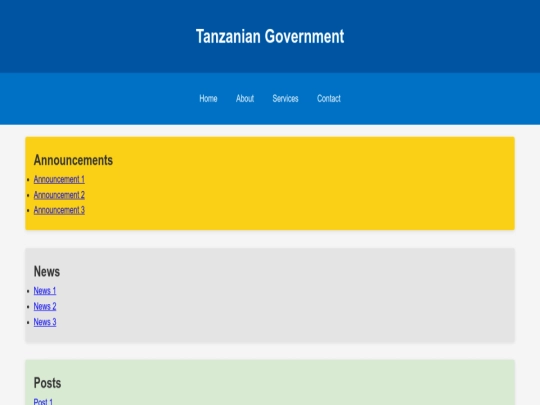Open the News 1 link
The image size is (540, 405).
click(x=45, y=291)
